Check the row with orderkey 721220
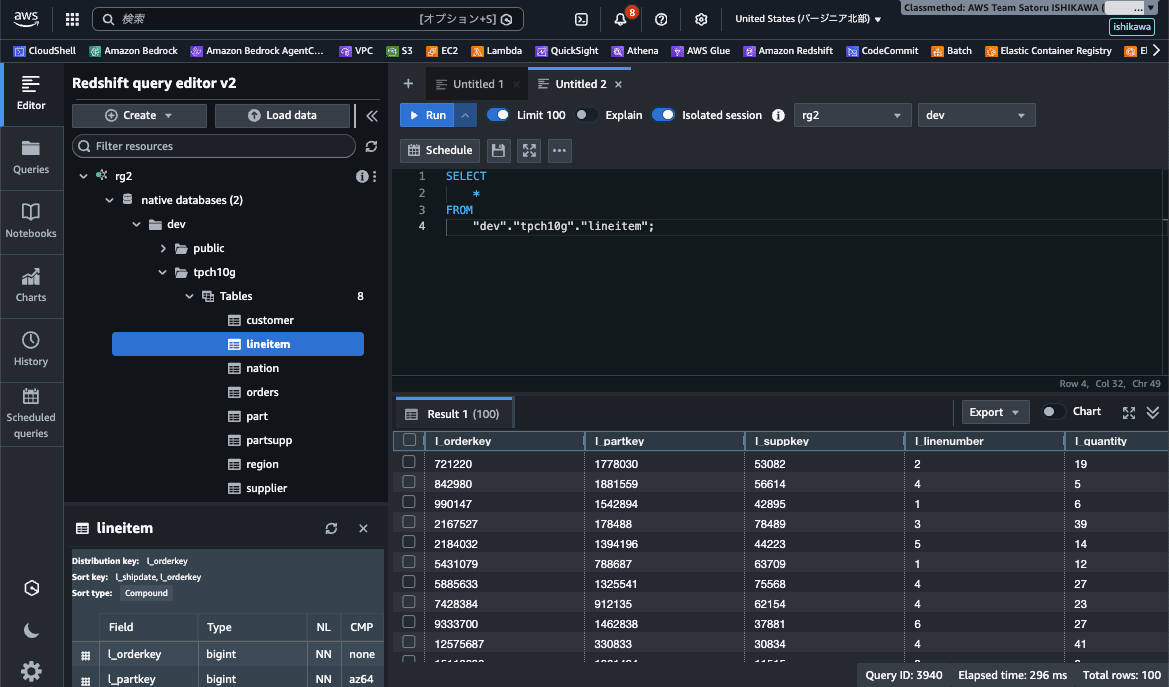This screenshot has width=1169, height=687. (409, 462)
